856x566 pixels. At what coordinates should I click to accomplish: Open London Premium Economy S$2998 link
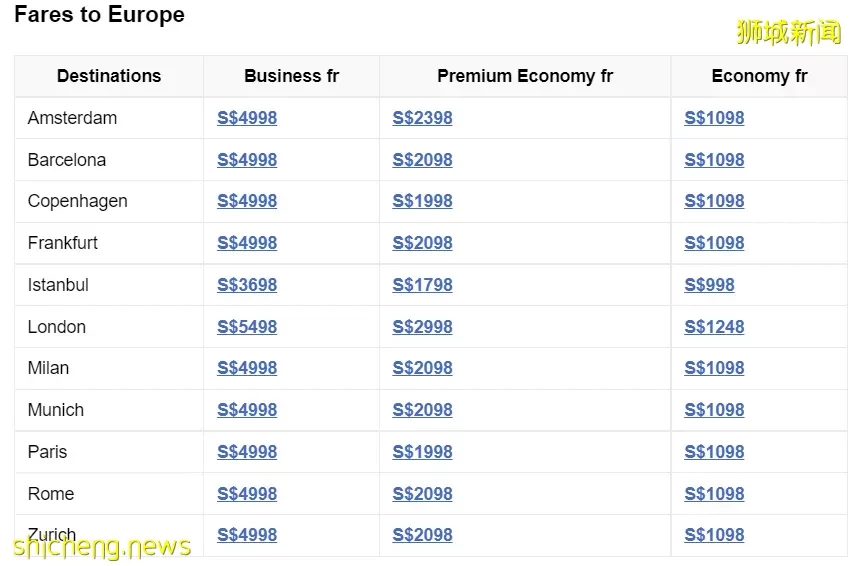422,327
